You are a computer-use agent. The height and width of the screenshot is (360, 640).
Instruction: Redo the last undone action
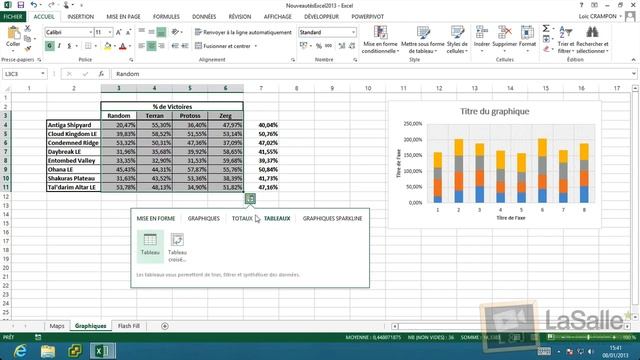pos(50,5)
